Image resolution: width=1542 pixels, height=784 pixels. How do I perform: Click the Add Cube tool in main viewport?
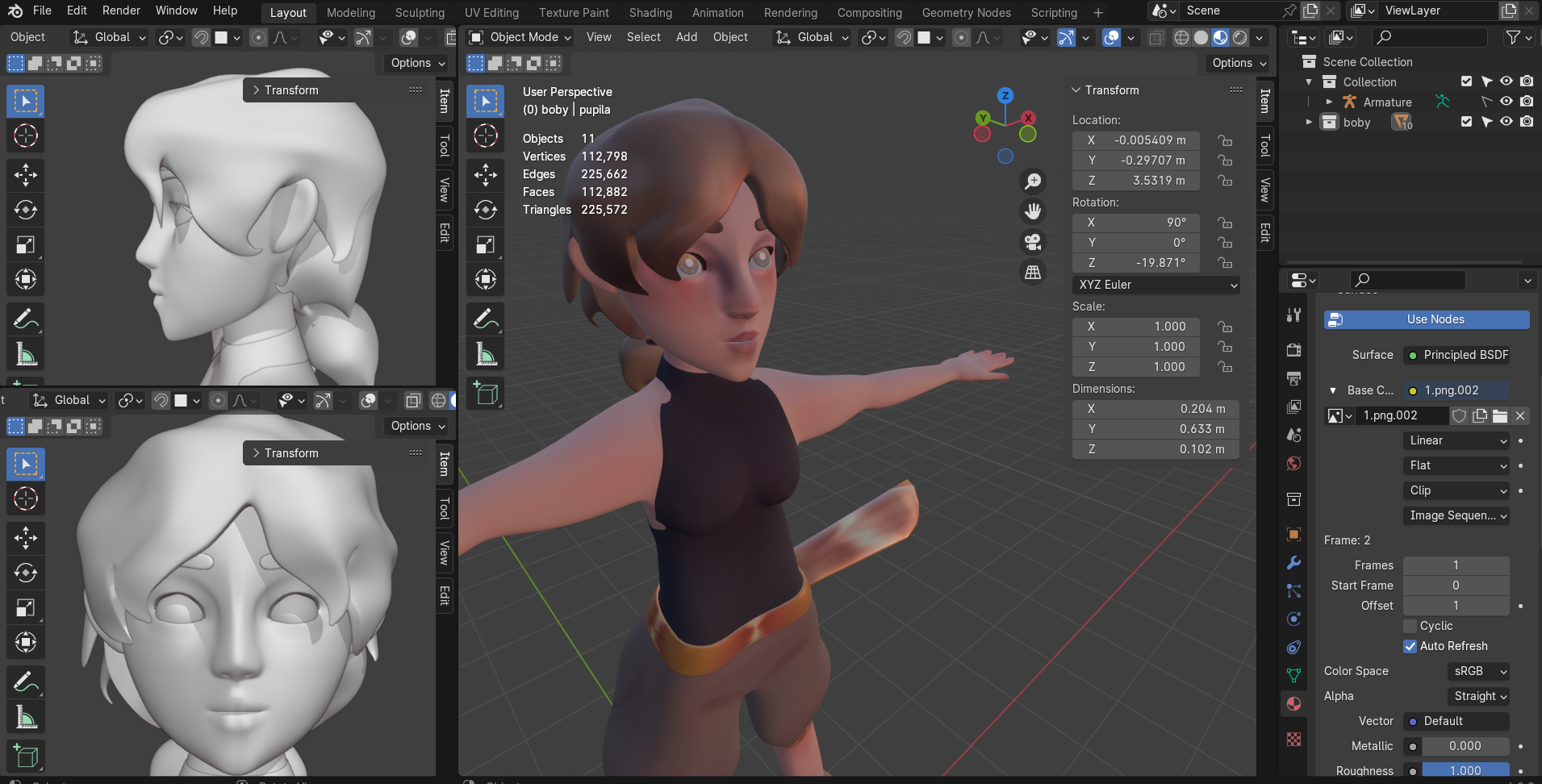click(485, 394)
